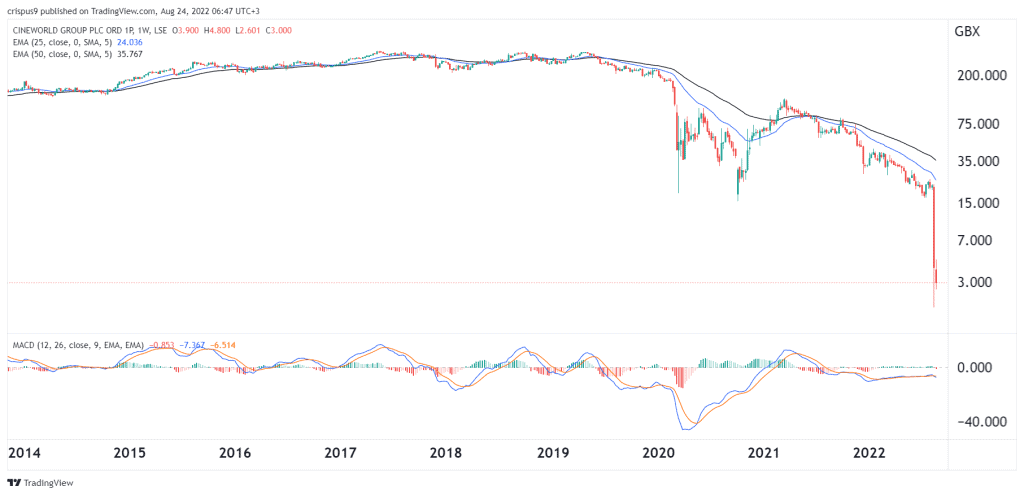Viewport: 1024px width, 495px height.
Task: Click the long red crash candle in 2022
Action: [x=933, y=229]
